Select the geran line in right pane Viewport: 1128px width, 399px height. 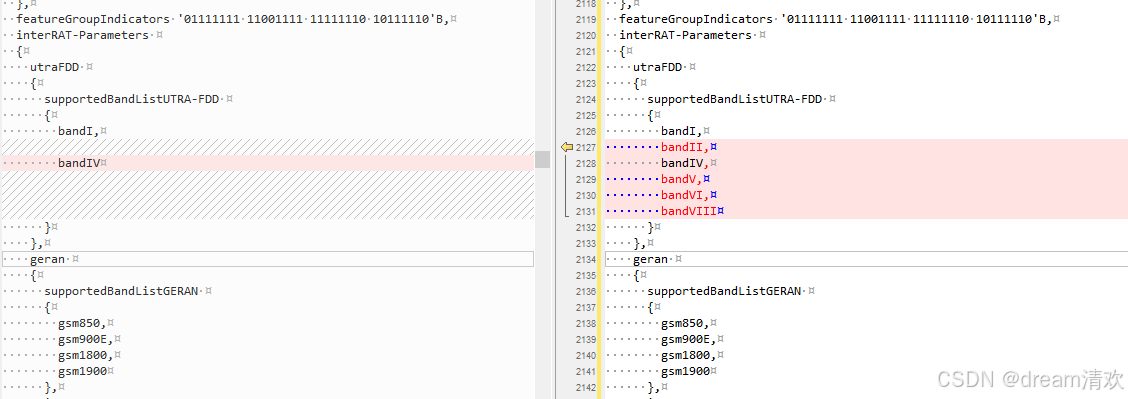tap(867, 259)
